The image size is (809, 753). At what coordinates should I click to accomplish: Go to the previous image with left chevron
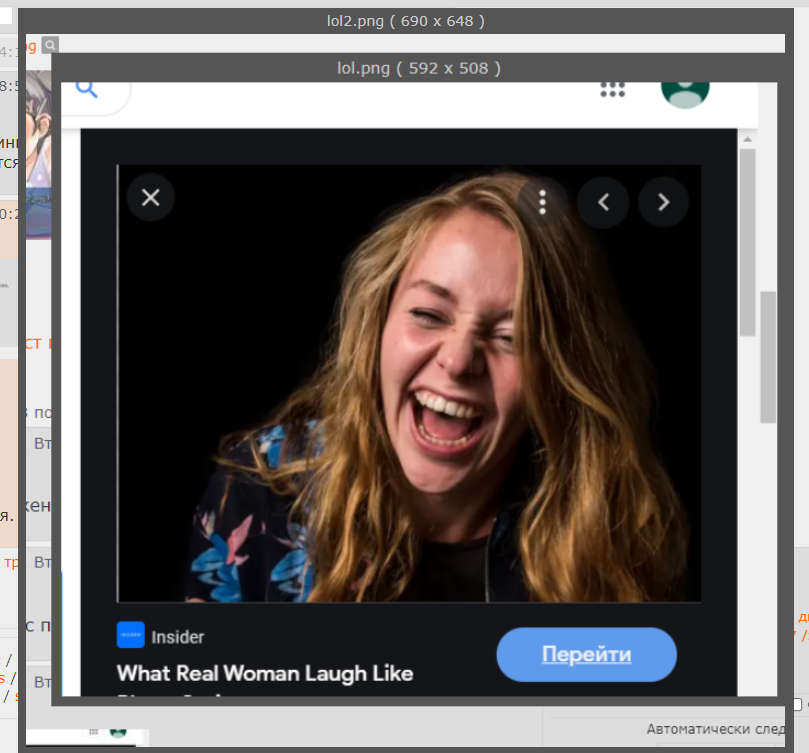604,202
